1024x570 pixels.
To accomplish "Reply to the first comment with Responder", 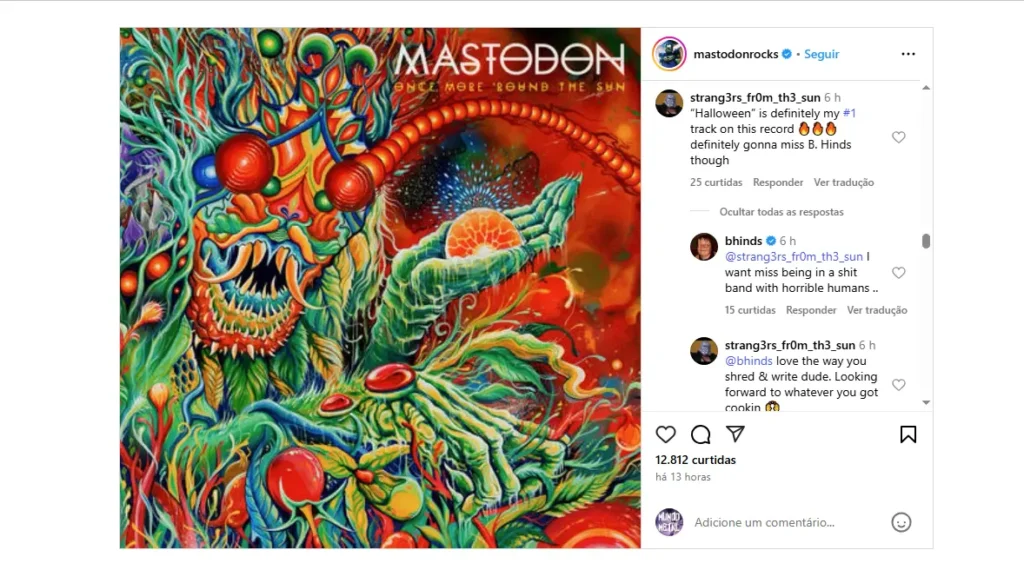I will point(778,182).
